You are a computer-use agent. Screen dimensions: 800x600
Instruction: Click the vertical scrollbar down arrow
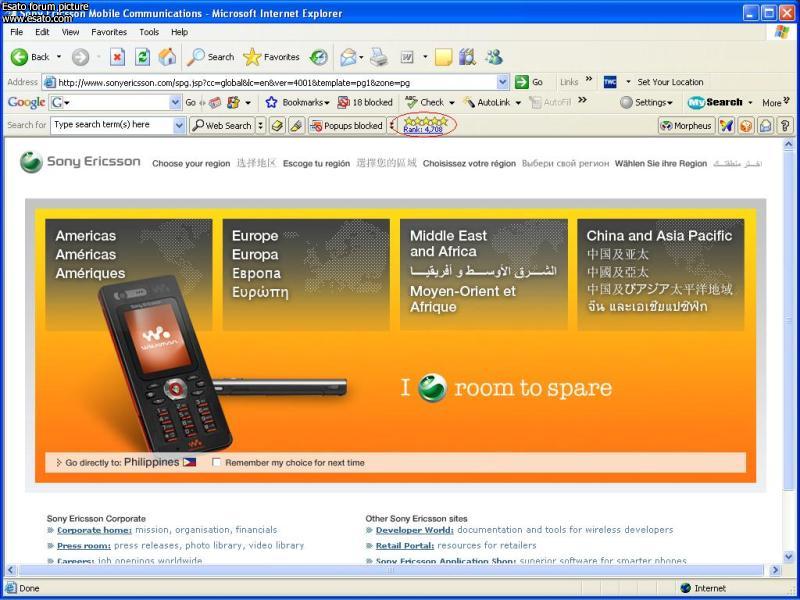coord(789,556)
